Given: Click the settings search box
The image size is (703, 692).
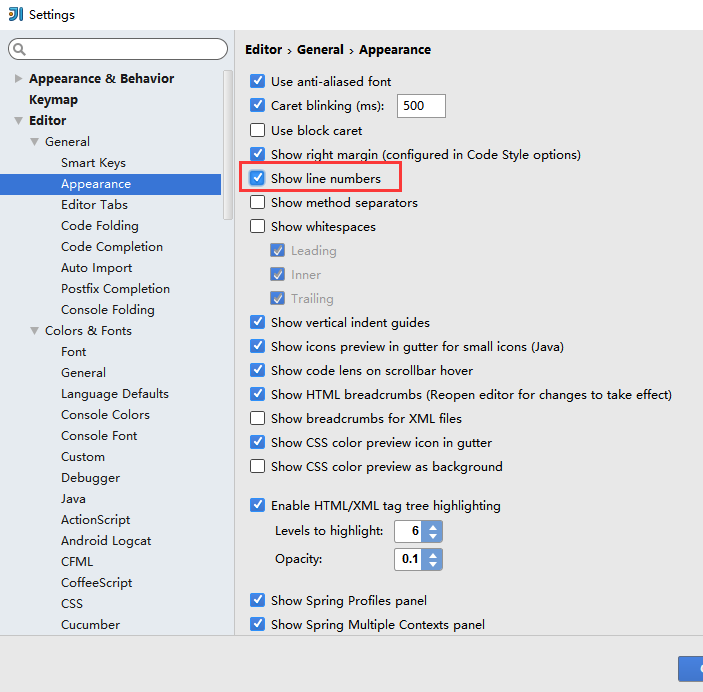Looking at the screenshot, I should [118, 49].
